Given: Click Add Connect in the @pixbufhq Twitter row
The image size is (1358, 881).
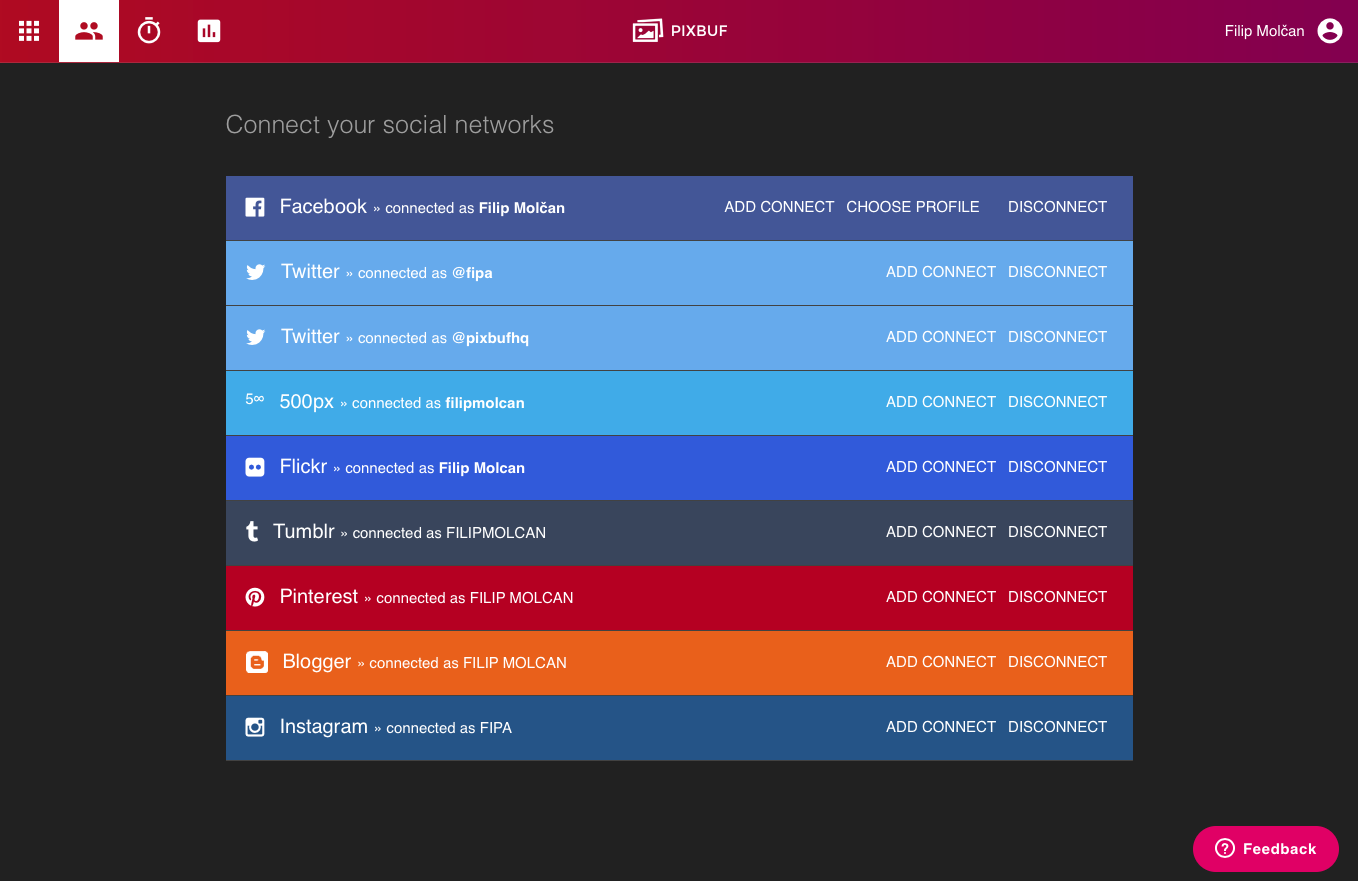Looking at the screenshot, I should (941, 337).
